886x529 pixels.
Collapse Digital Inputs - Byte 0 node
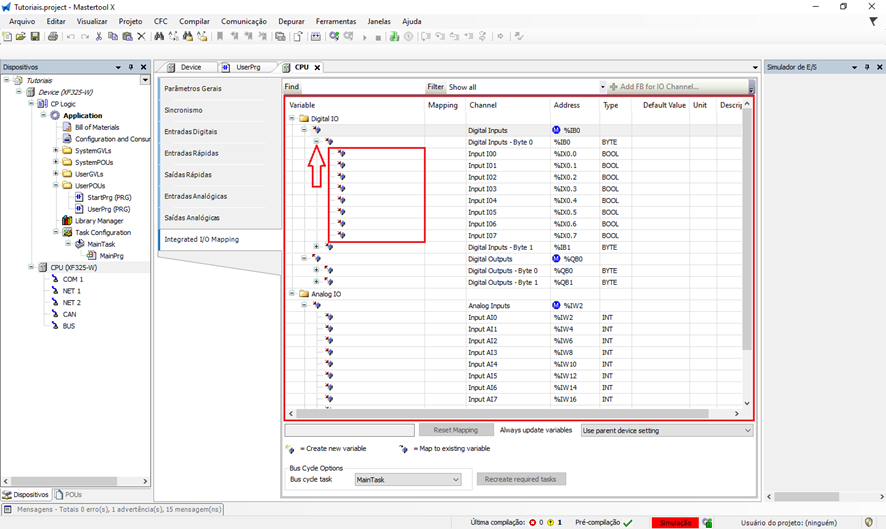(x=316, y=142)
